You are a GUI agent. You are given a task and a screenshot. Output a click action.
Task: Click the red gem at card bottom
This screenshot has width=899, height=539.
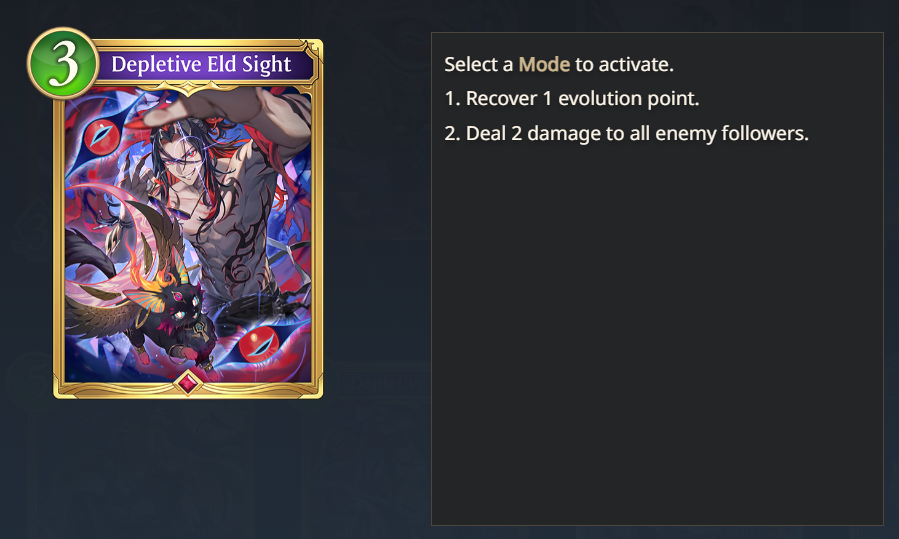(x=188, y=382)
